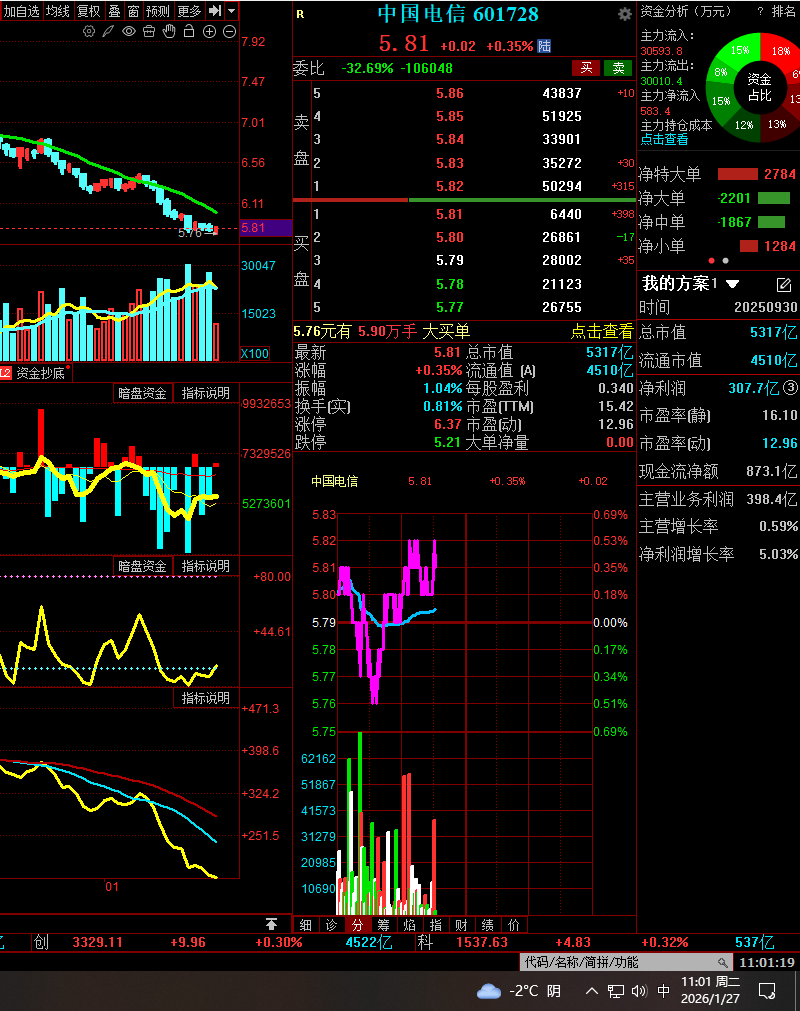Open the 复权 adjustment option
Screen dimensions: 800x1011
pos(89,10)
